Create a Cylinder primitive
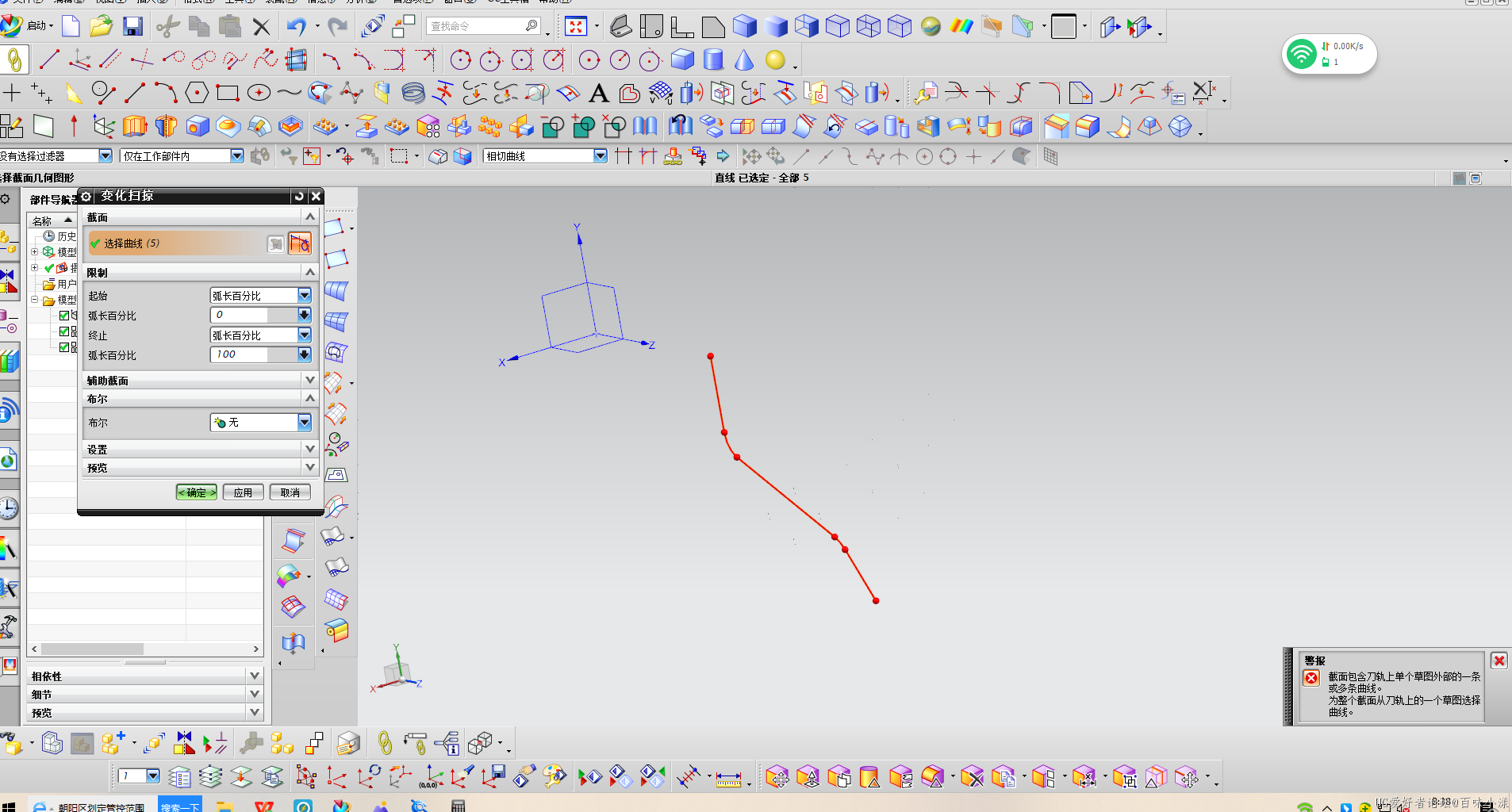Viewport: 1512px width, 812px height. coord(714,59)
